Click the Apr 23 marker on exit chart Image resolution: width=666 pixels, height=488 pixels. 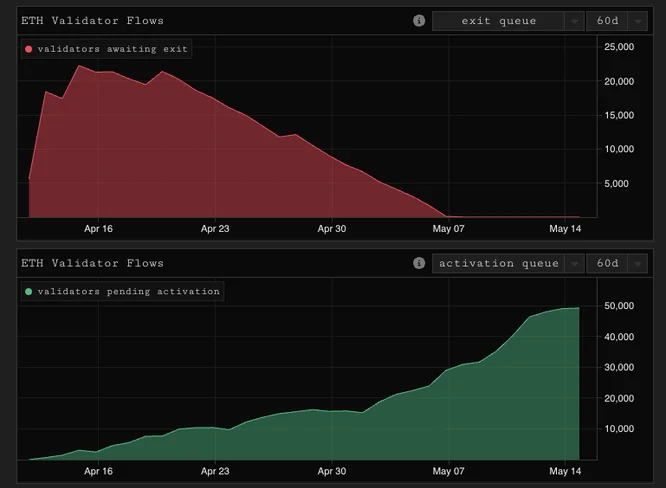215,228
